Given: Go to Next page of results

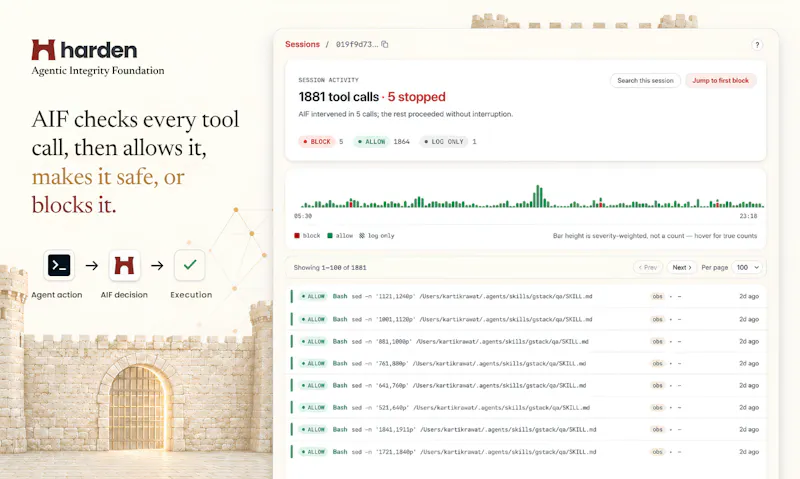Looking at the screenshot, I should pos(682,267).
